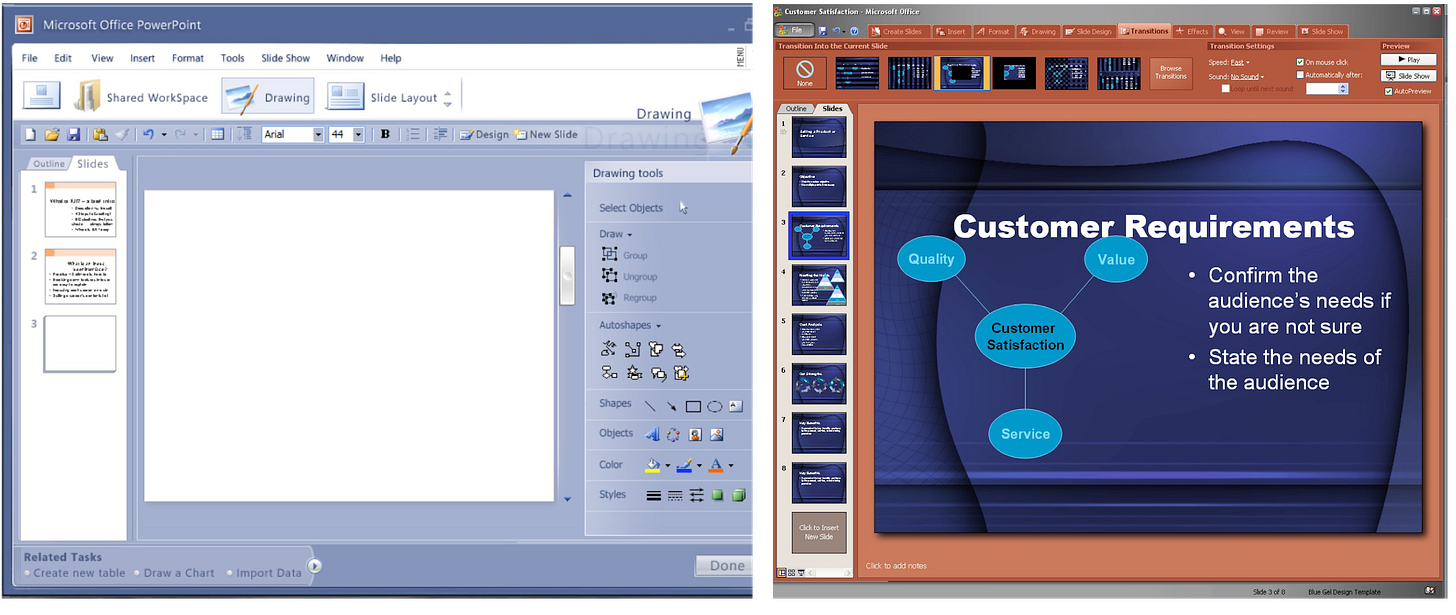Click the Open folder icon in left toolbar
1456x615 pixels.
52,134
